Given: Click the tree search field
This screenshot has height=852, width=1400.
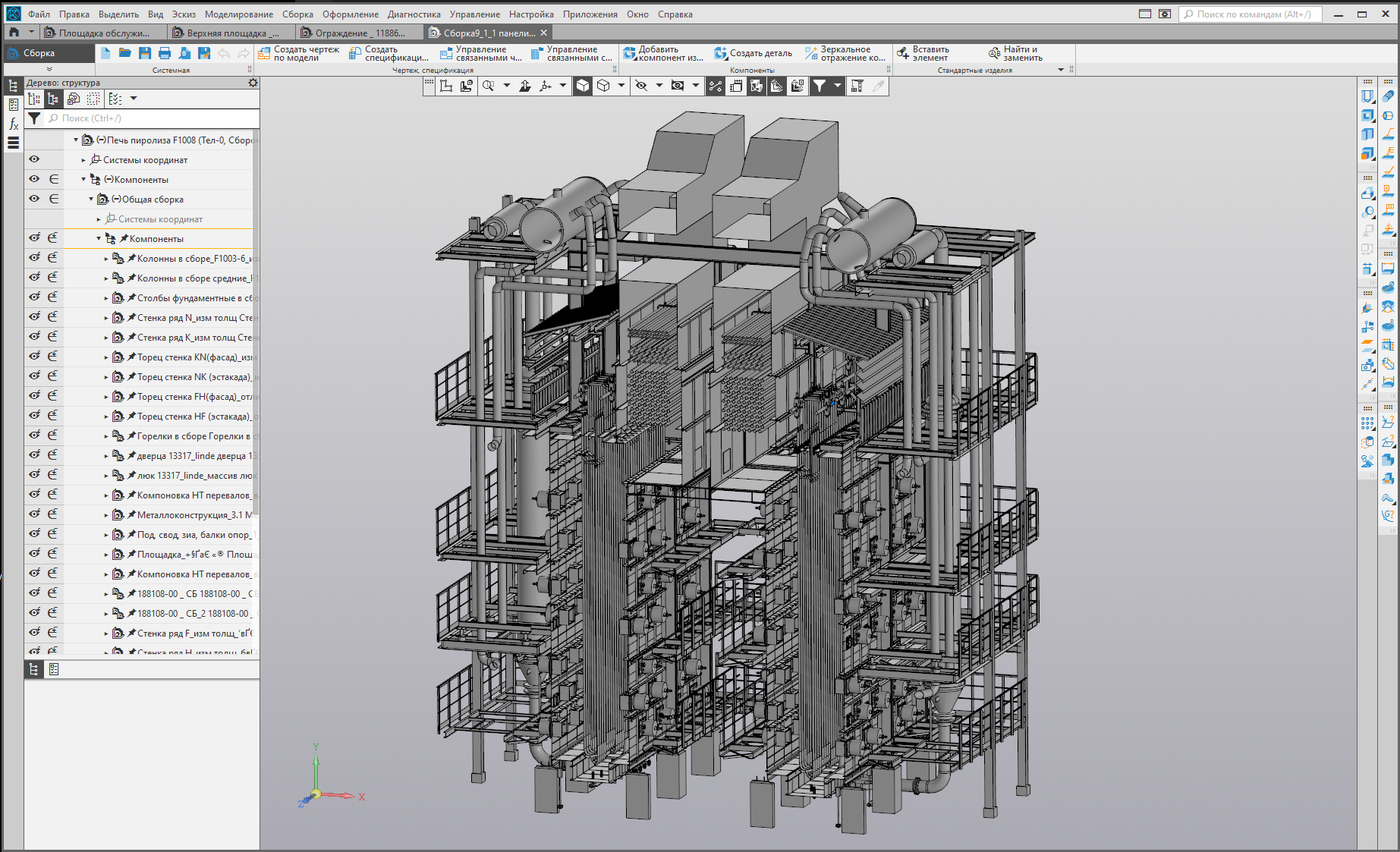Looking at the screenshot, I should pos(152,118).
